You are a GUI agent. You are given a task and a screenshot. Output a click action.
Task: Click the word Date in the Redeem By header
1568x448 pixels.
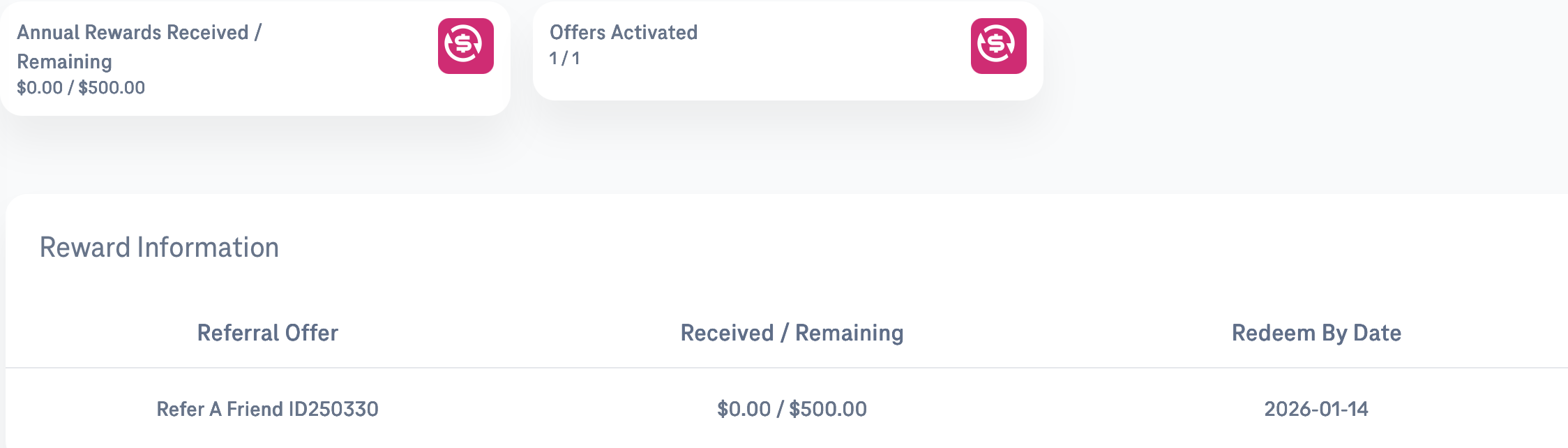point(1377,333)
